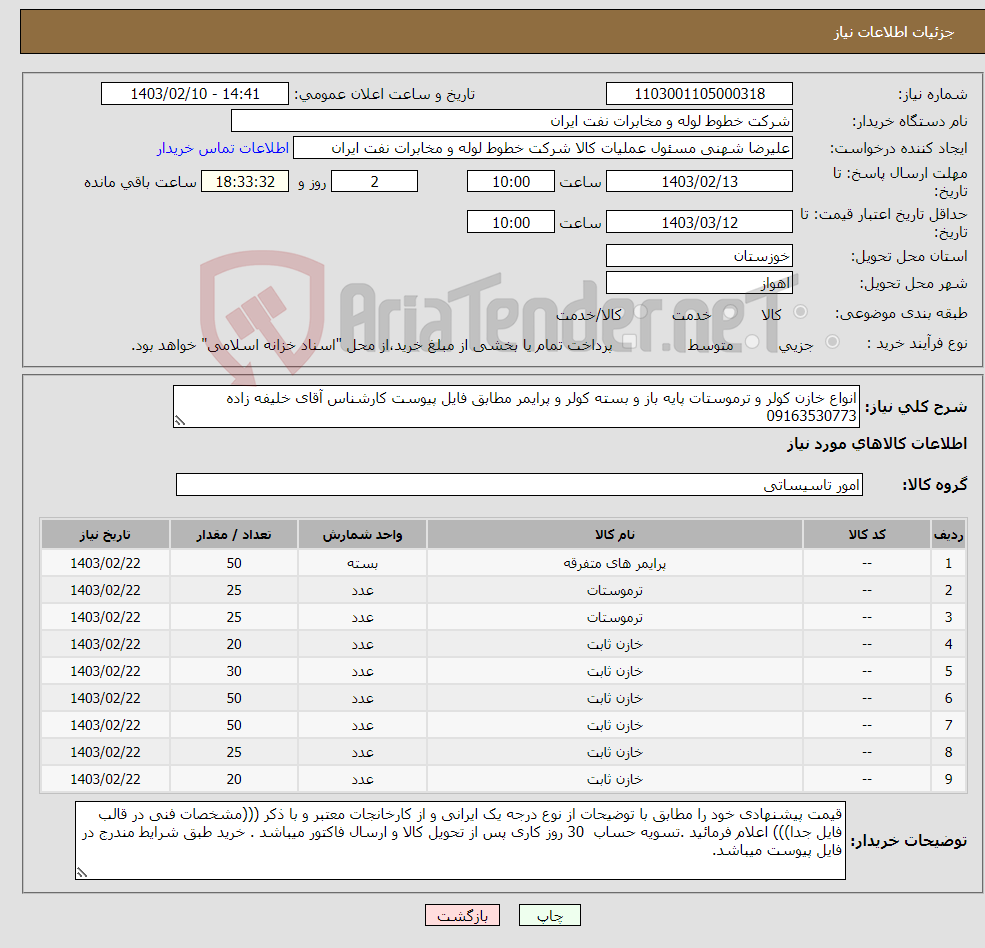Click the unit بسته in row 1
Viewport: 985px width, 948px height.
click(x=362, y=564)
